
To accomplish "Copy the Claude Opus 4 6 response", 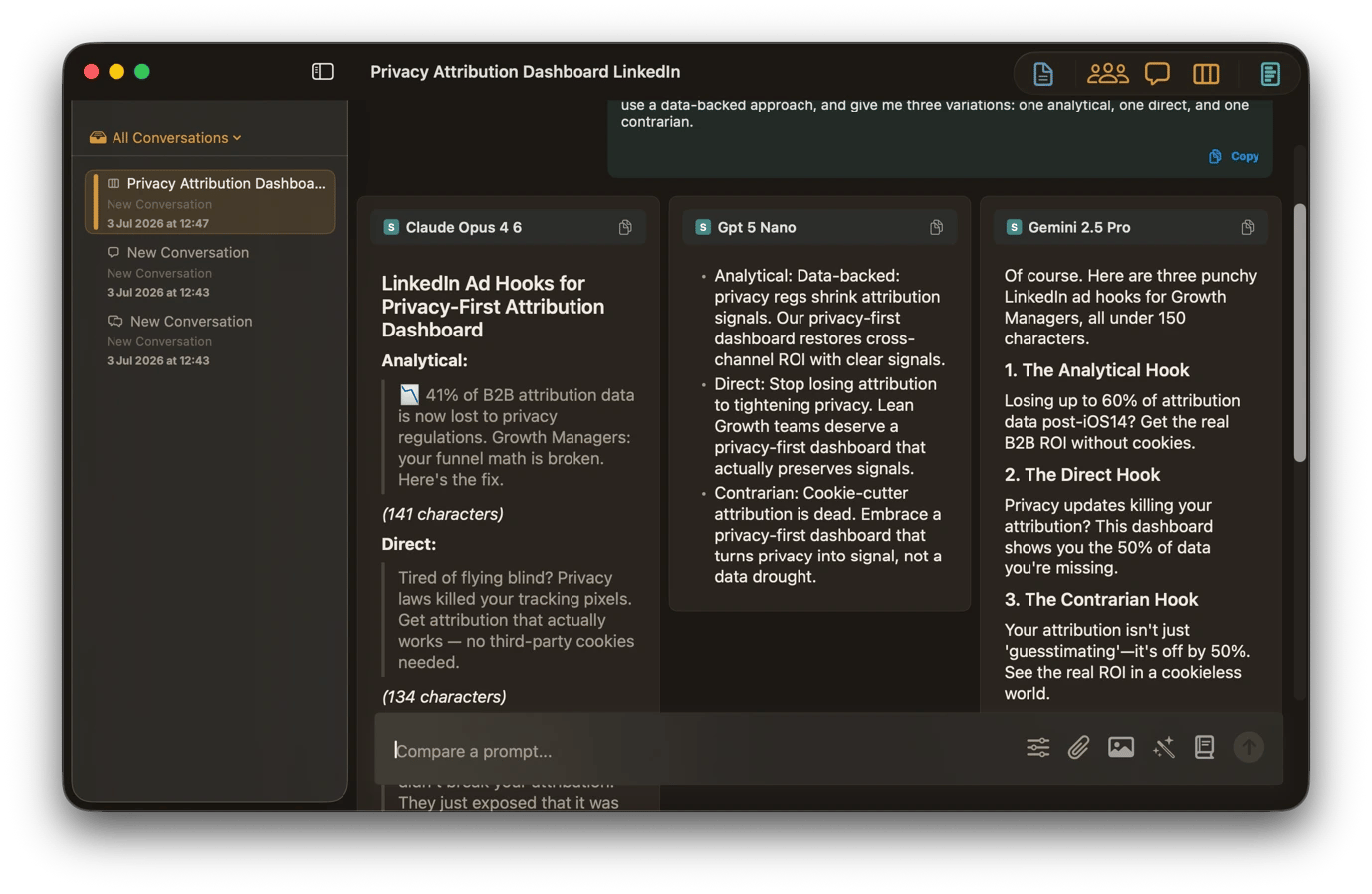I will [625, 227].
